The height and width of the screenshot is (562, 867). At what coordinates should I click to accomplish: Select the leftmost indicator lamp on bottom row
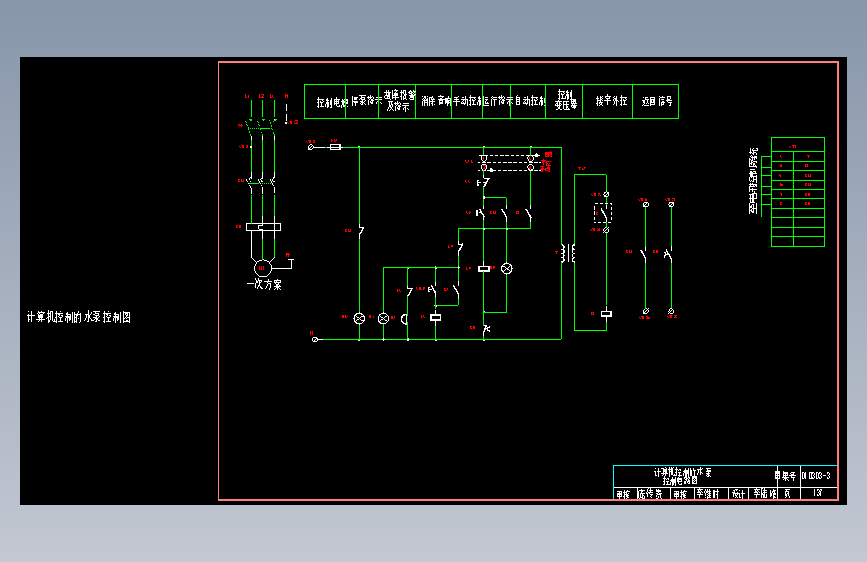coord(359,319)
